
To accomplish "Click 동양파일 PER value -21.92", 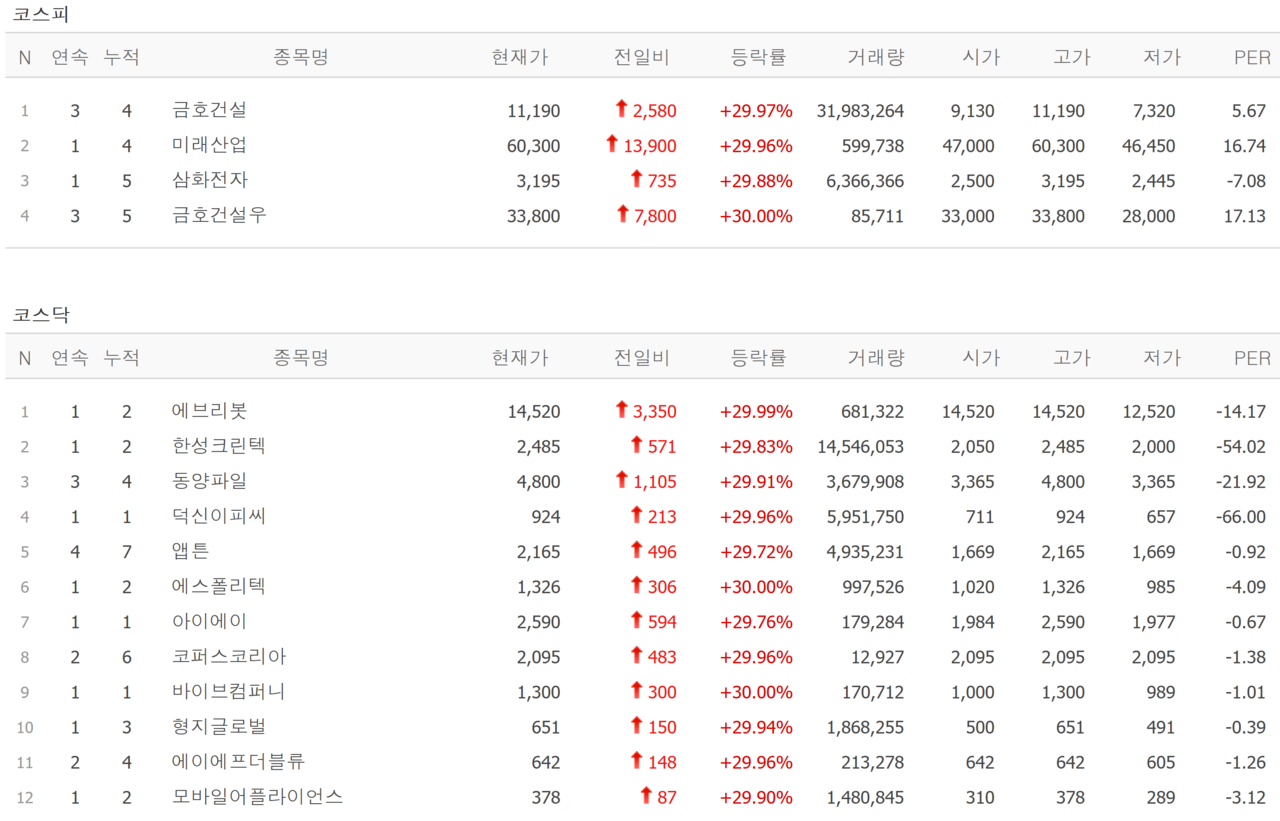I will point(1240,482).
